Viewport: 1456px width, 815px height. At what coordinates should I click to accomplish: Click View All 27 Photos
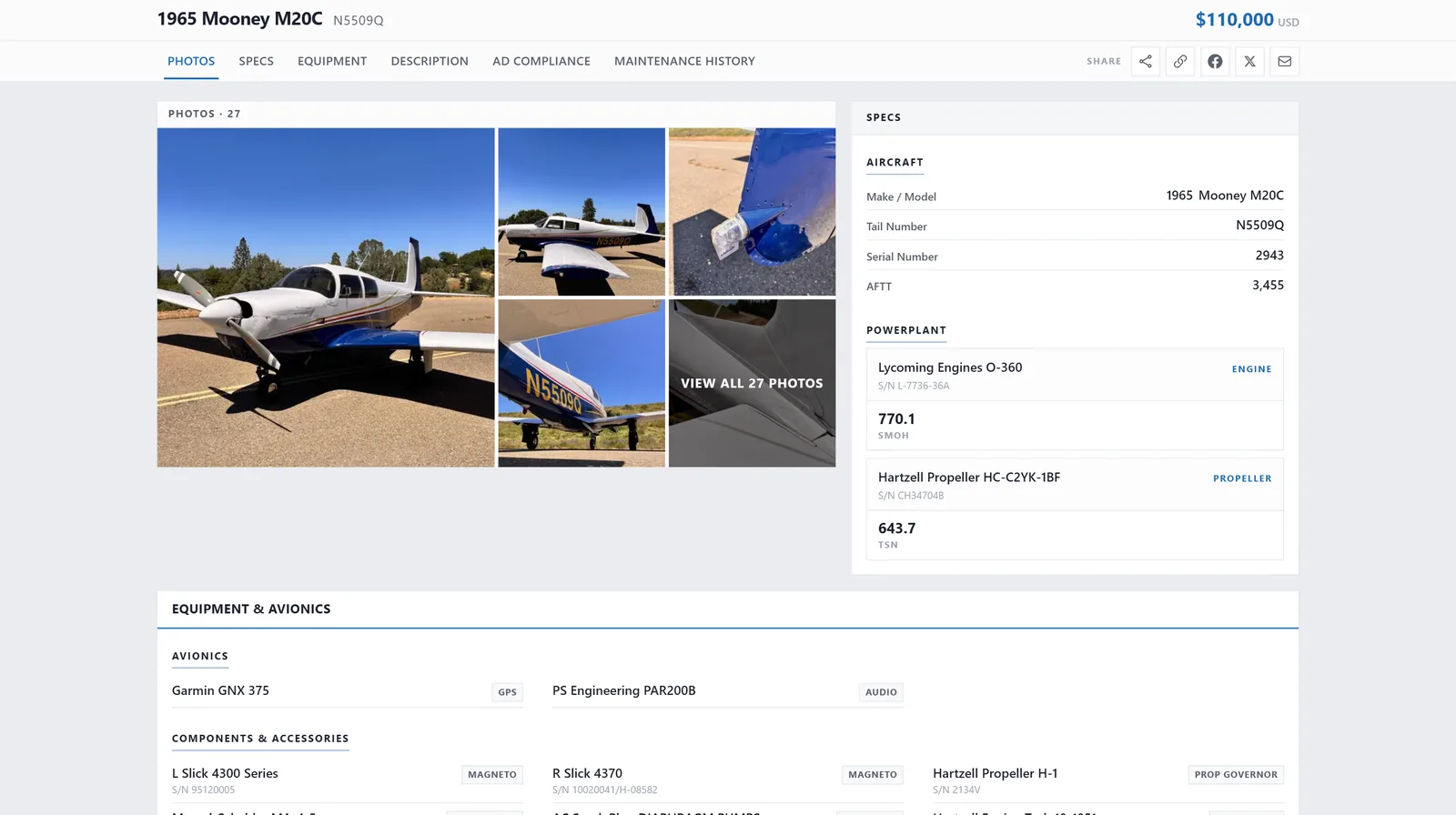tap(752, 383)
